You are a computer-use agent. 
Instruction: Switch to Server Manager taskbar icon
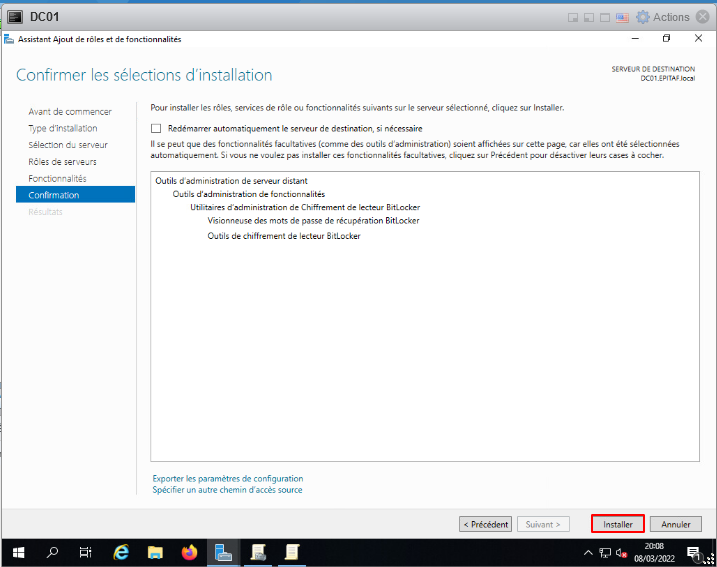pos(224,552)
